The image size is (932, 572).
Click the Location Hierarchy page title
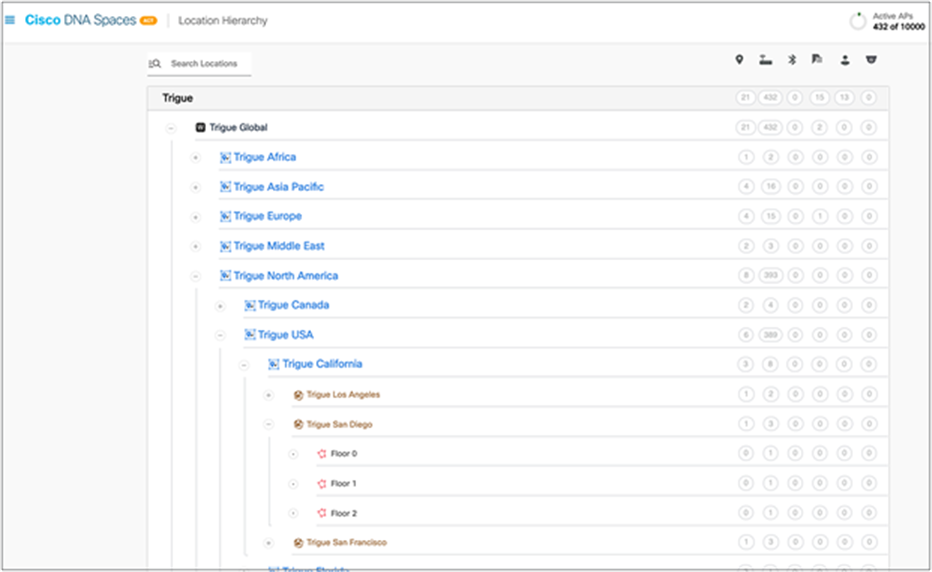pos(223,20)
